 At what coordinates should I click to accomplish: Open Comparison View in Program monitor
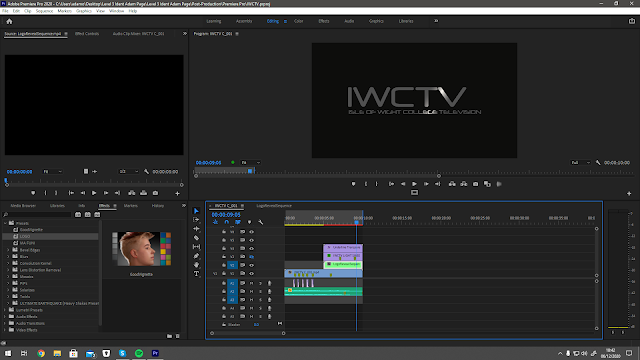pyautogui.click(x=487, y=184)
